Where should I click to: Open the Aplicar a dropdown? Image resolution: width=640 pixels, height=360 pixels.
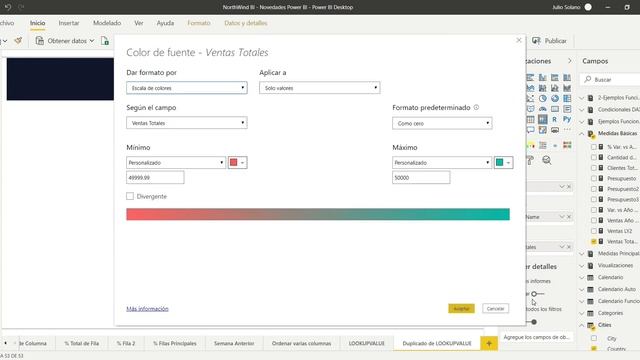[x=320, y=88]
